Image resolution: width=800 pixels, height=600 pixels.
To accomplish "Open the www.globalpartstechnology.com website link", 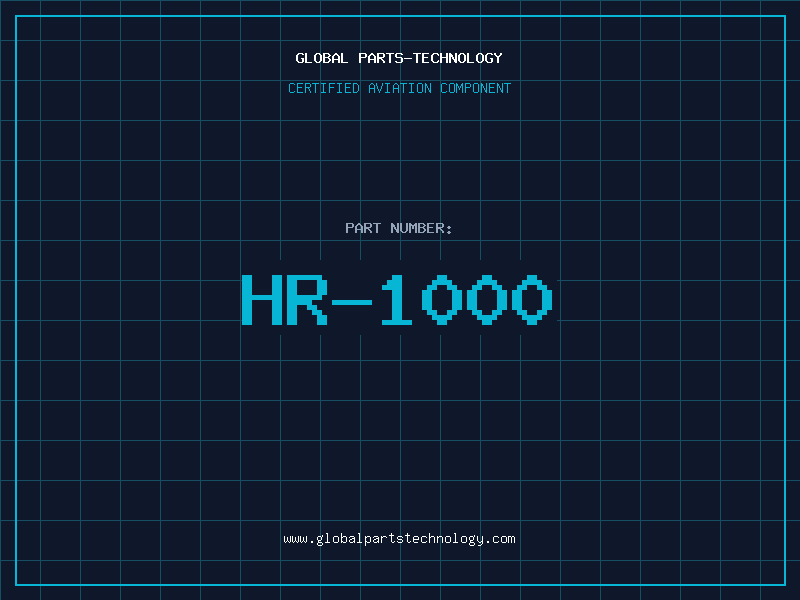I will (x=399, y=538).
